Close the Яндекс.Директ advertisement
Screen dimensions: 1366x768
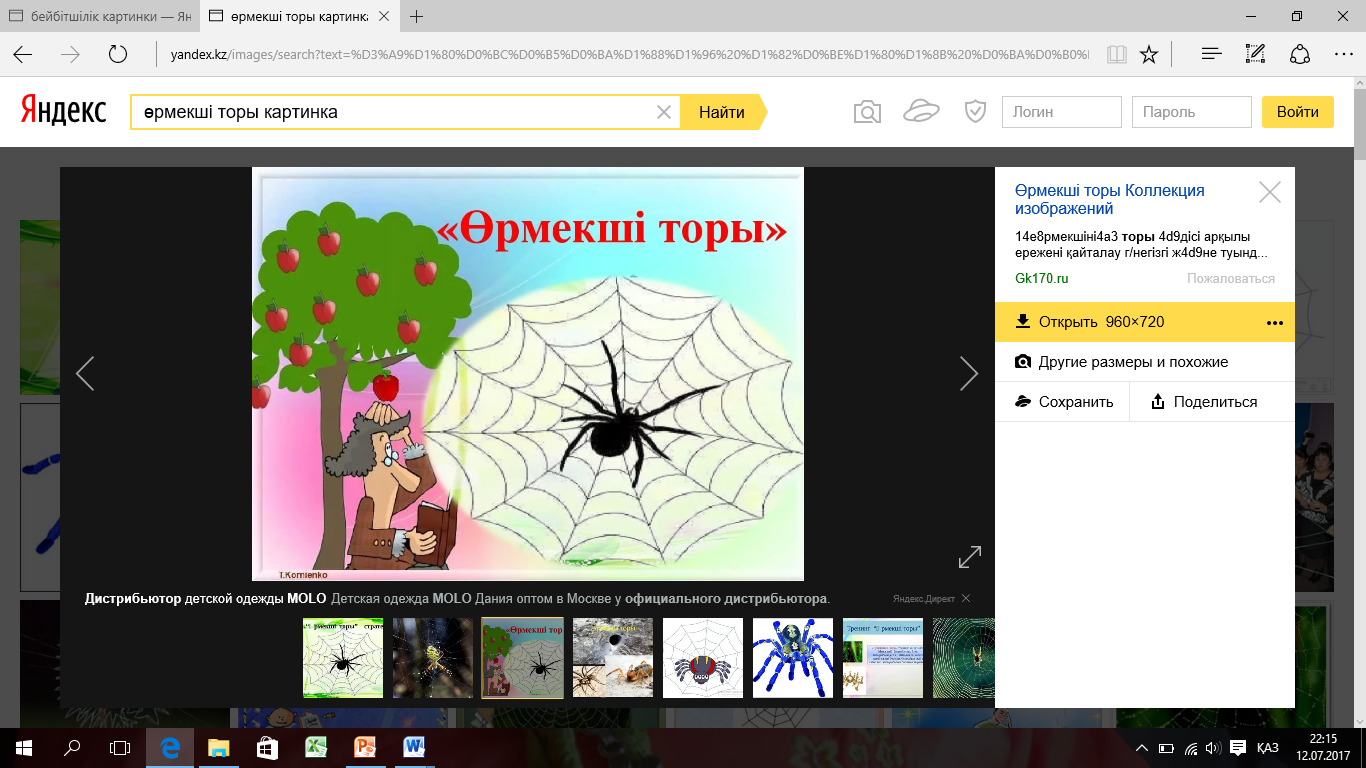965,599
